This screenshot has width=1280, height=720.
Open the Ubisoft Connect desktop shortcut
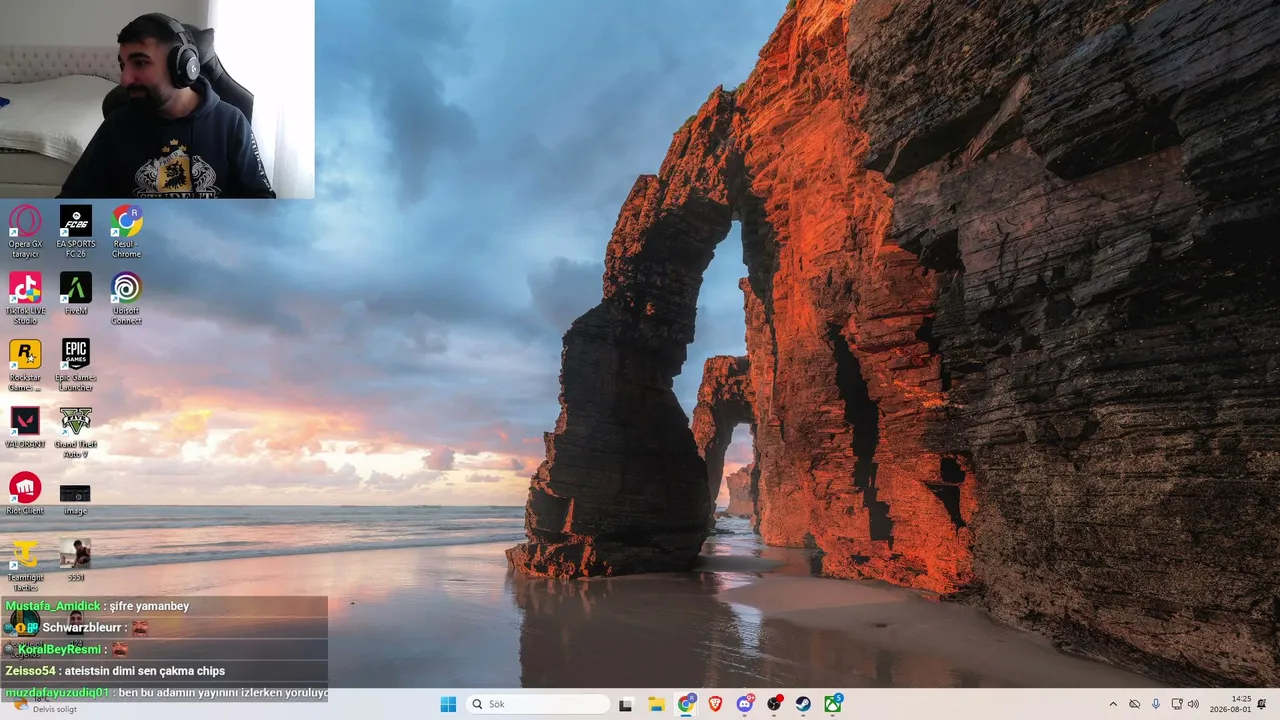[x=126, y=298]
